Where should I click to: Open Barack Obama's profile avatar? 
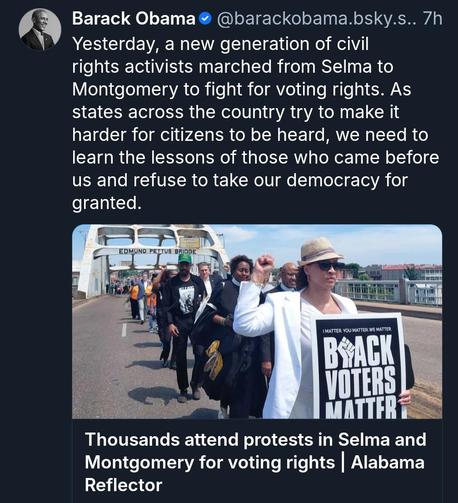coord(40,29)
